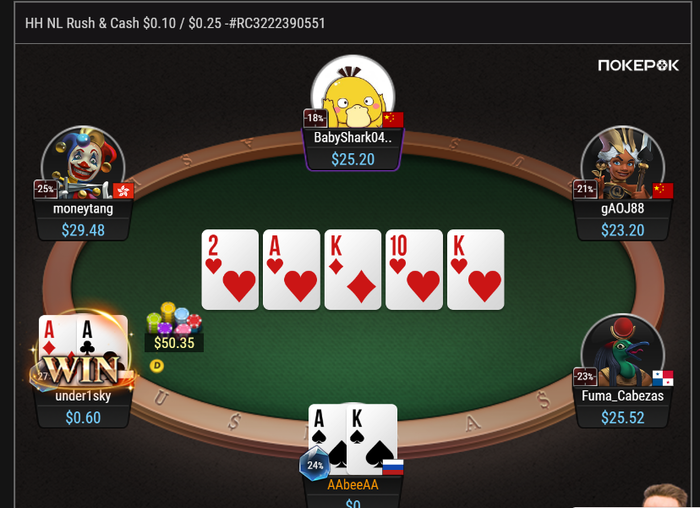This screenshot has width=700, height=508.
Task: Click BabyShark04's duck avatar
Action: [353, 93]
